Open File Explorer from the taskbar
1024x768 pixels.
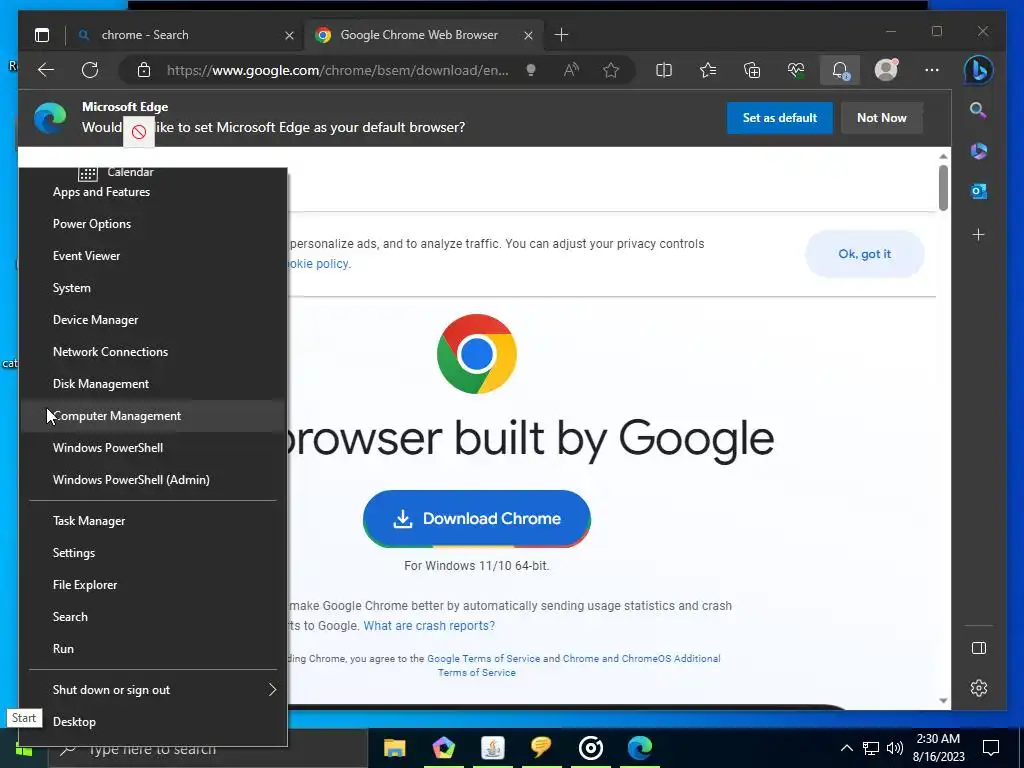pyautogui.click(x=394, y=748)
